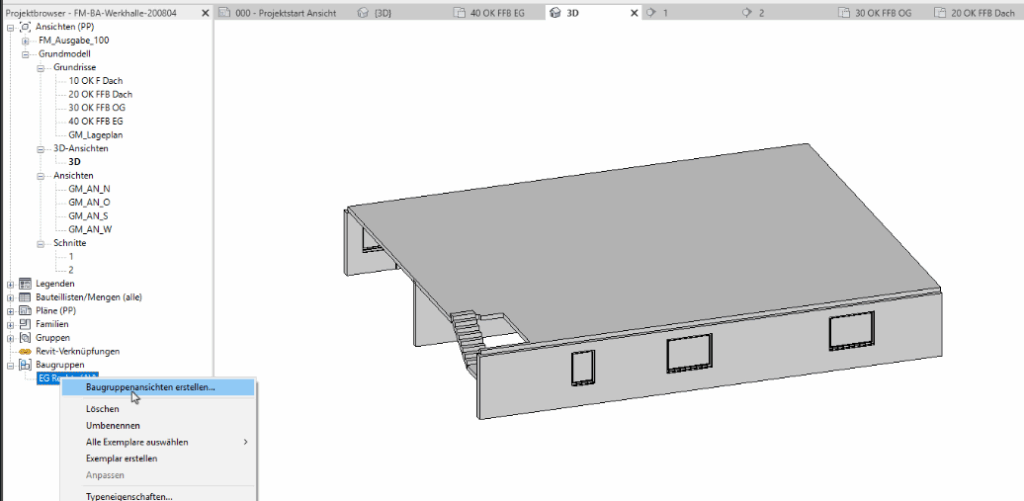Click the Ansichten (PP) views icon
1024x501 pixels.
point(25,27)
